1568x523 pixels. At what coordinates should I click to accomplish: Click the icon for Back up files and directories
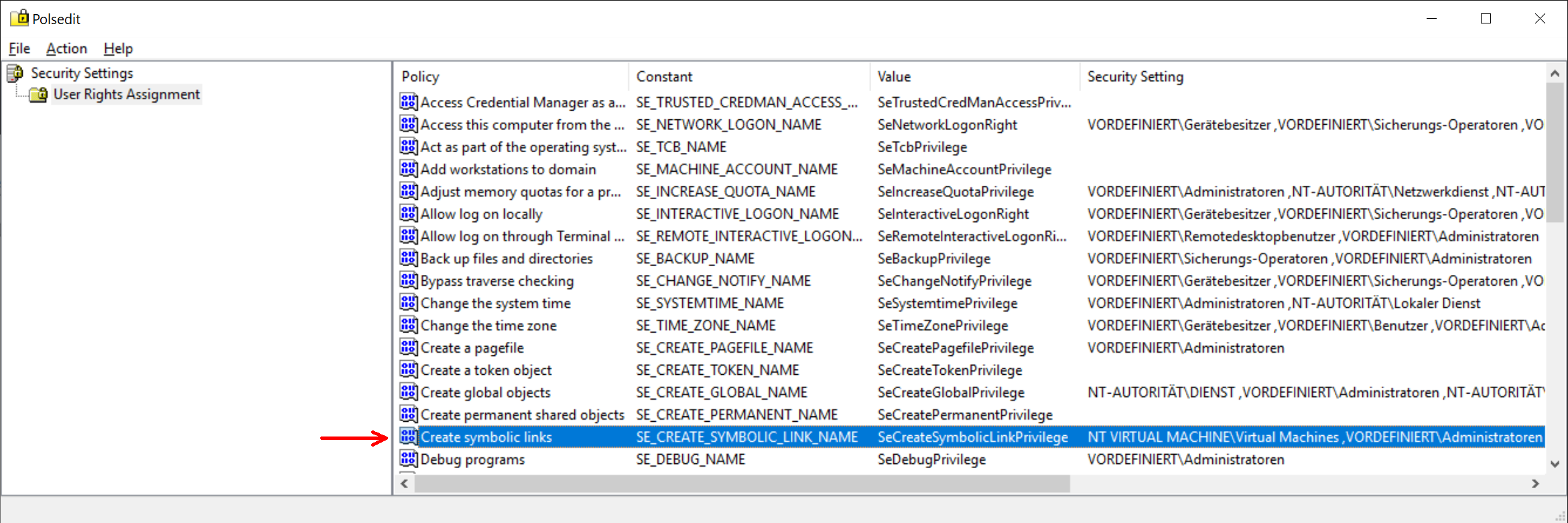[409, 258]
